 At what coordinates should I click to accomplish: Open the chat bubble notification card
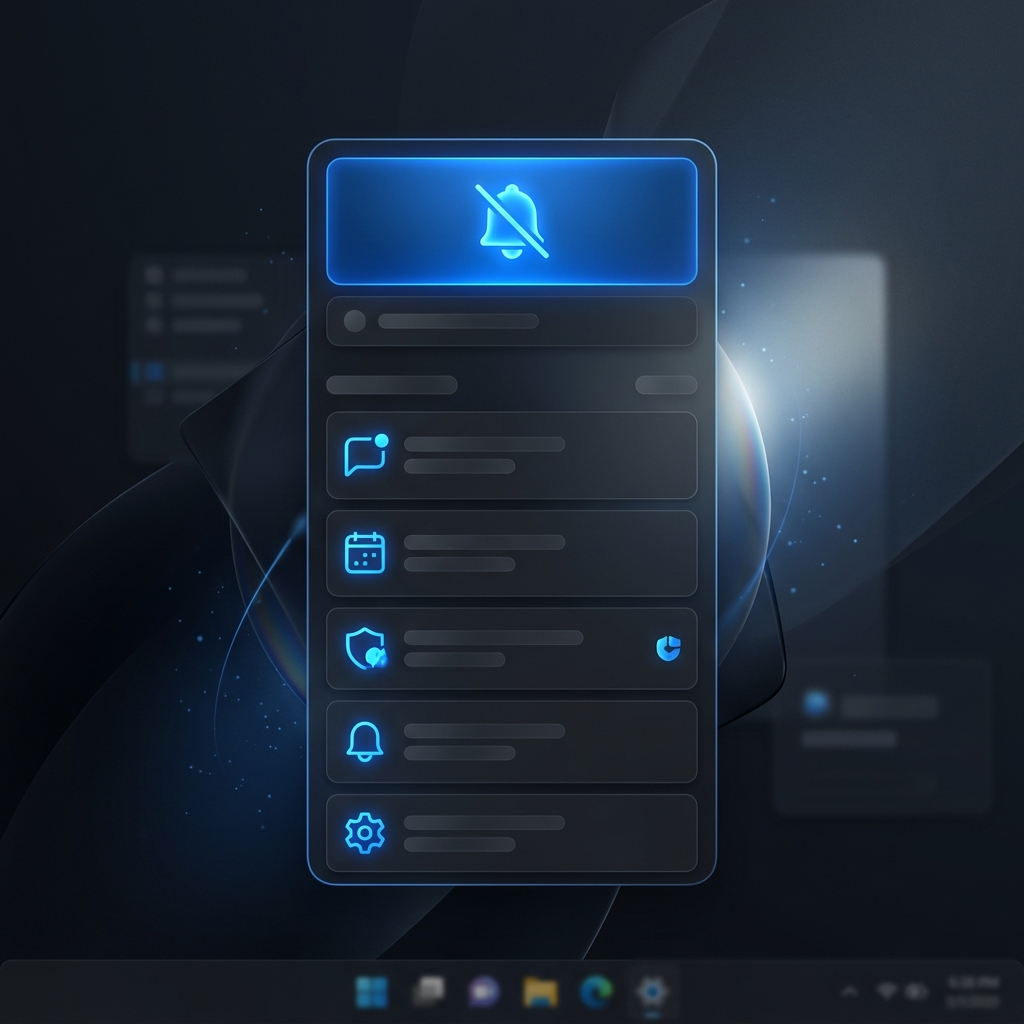[x=511, y=455]
